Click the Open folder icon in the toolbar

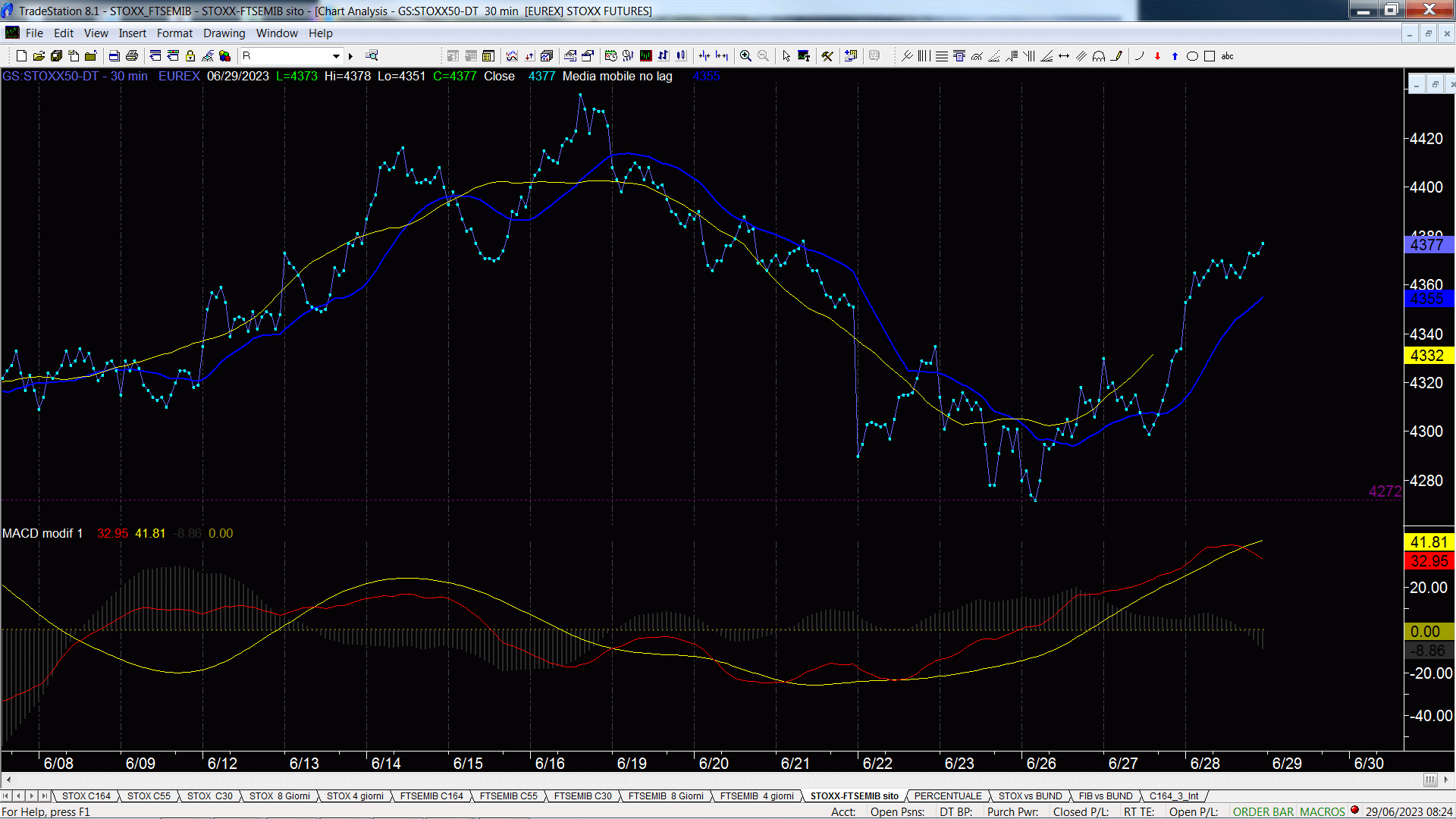[39, 56]
